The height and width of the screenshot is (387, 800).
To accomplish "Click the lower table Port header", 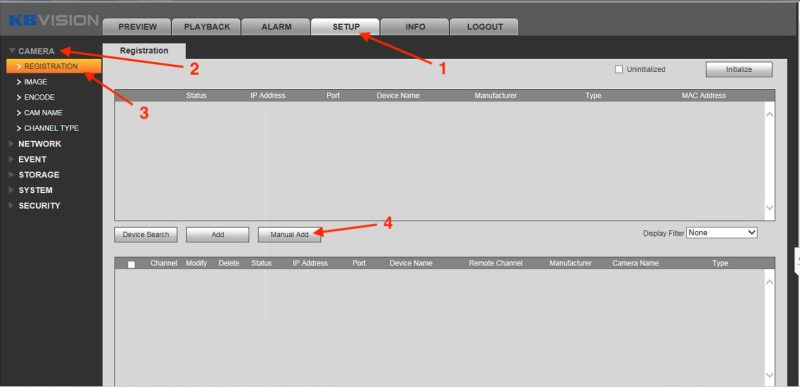I will coord(359,263).
